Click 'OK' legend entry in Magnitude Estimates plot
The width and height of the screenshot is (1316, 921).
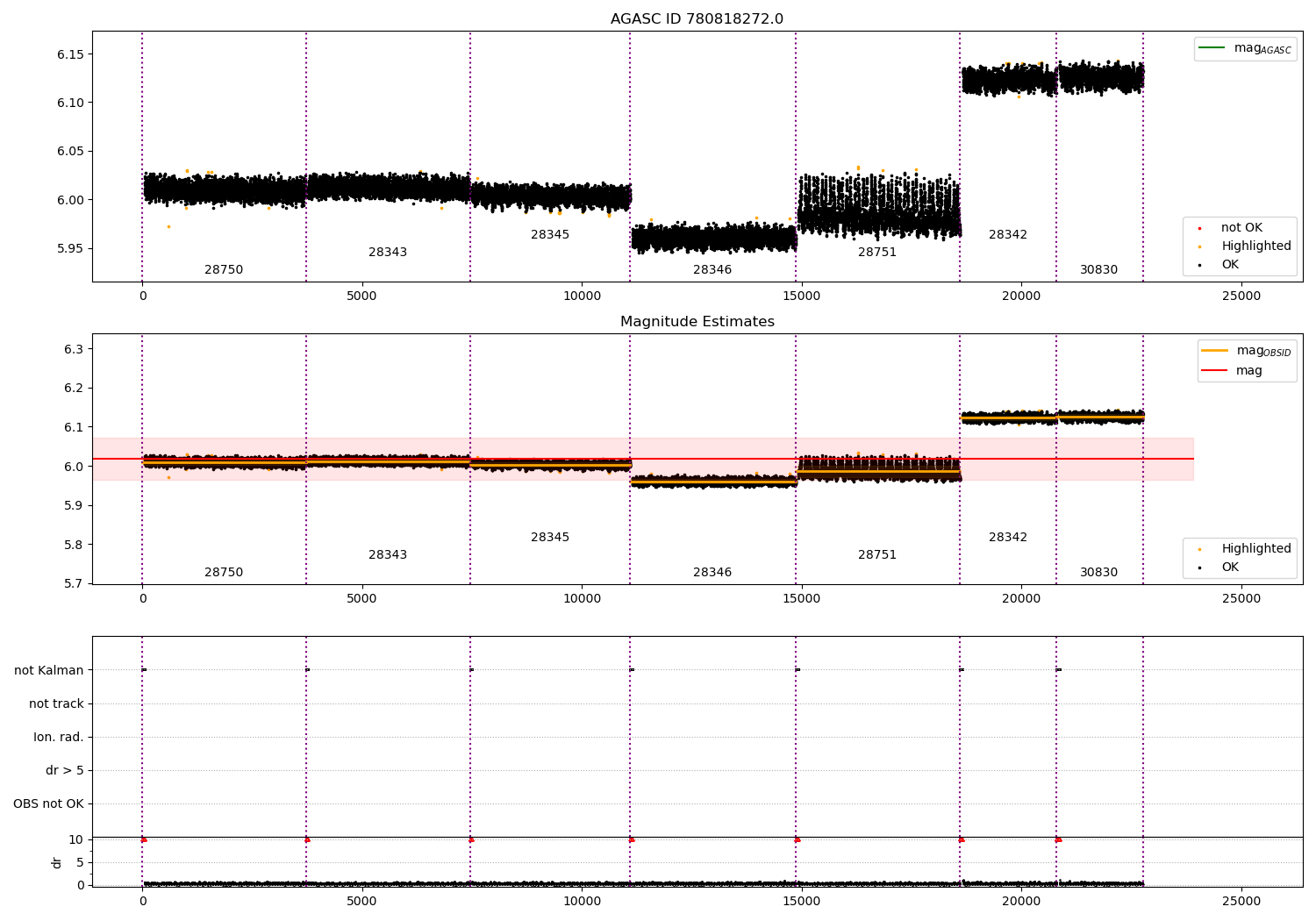click(x=1219, y=568)
